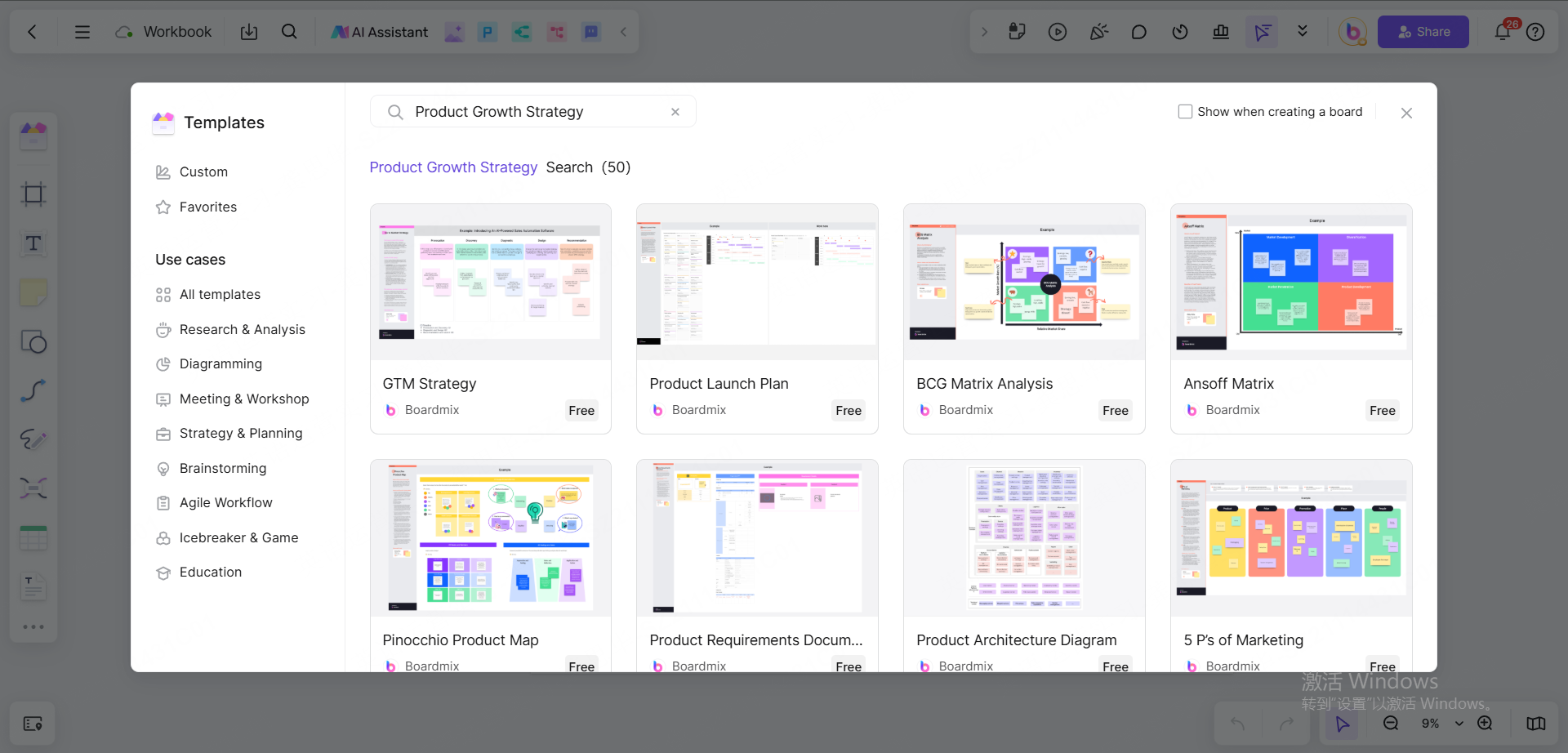This screenshot has width=1568, height=753.
Task: Open the Favorites templates section
Action: 207,207
